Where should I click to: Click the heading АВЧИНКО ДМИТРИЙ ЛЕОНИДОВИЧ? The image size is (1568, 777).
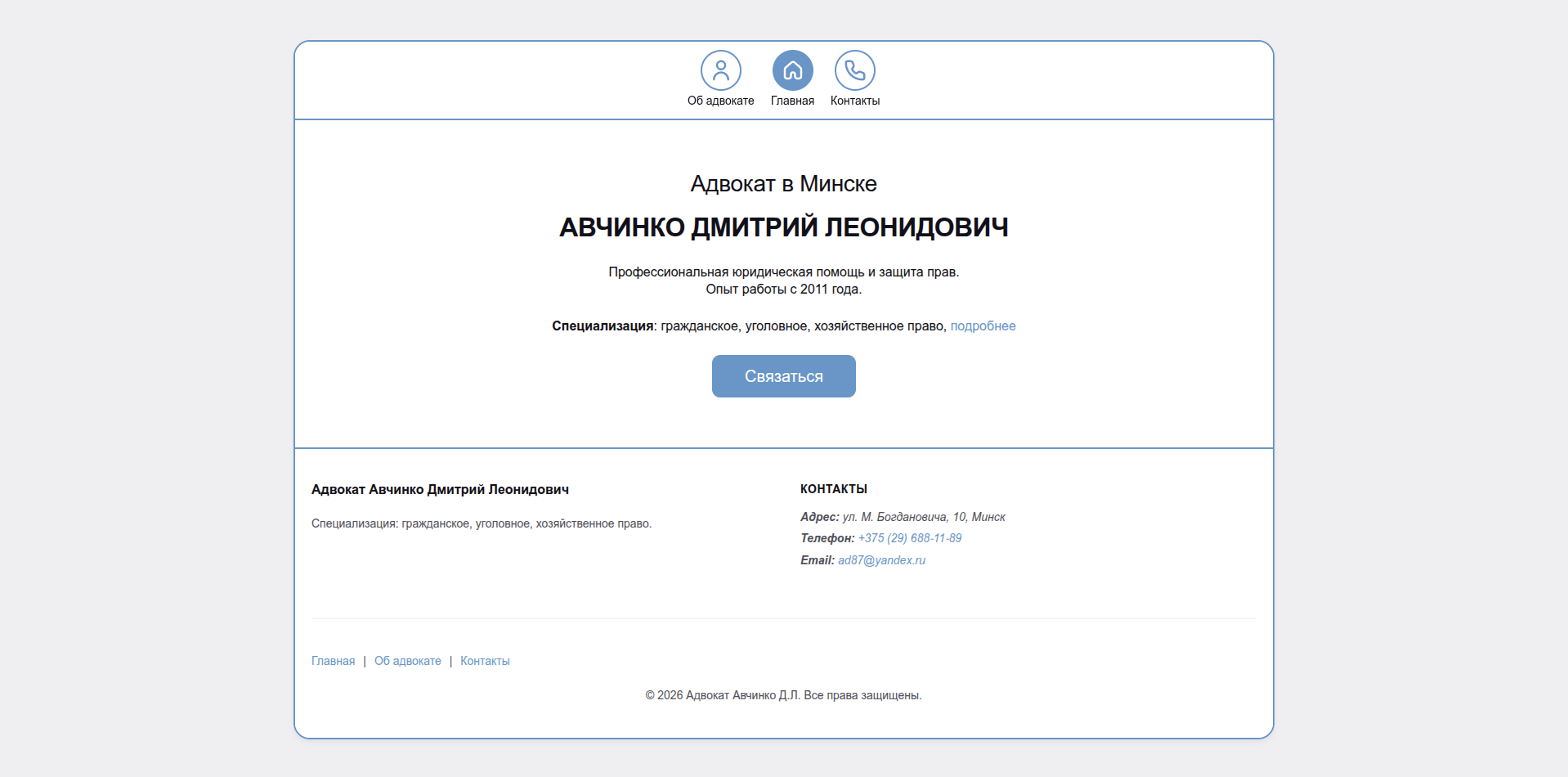784,227
